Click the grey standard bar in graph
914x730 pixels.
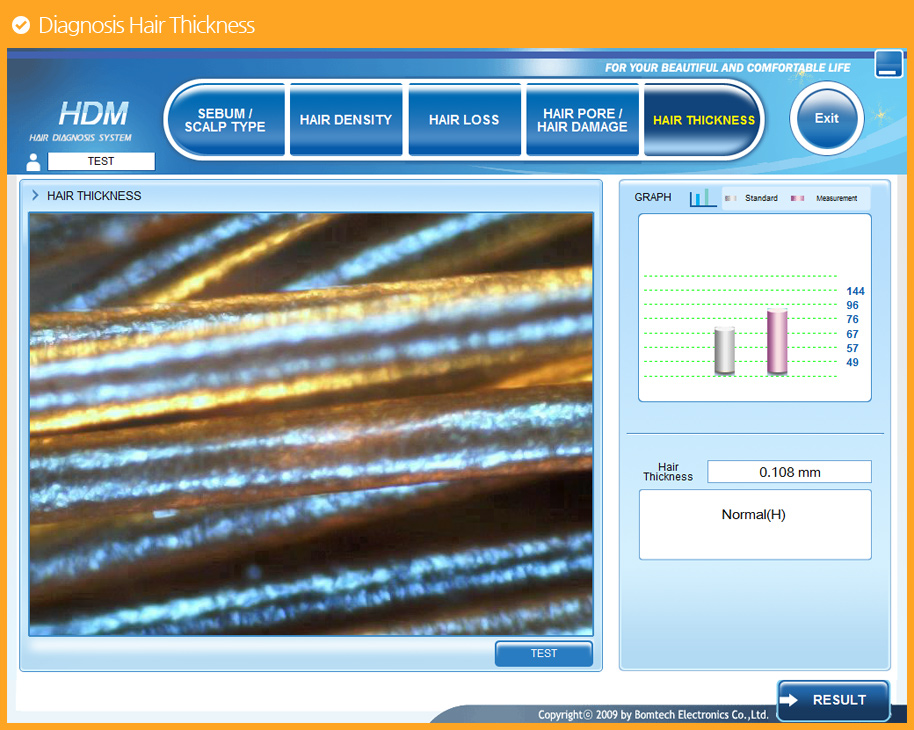point(725,351)
